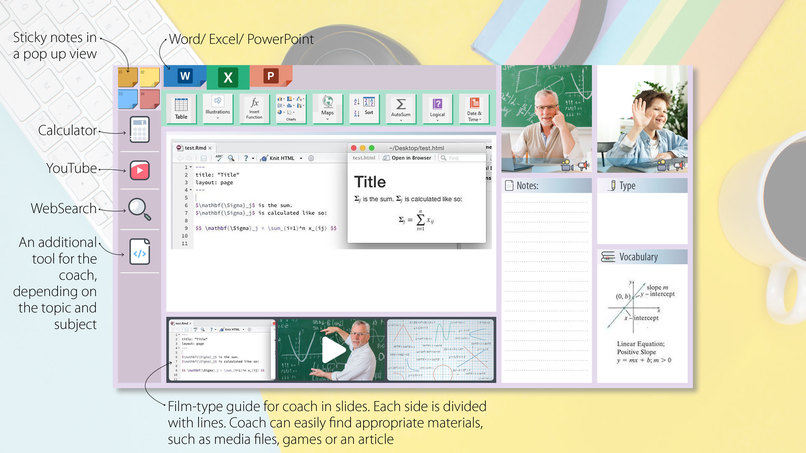
Task: Select the test.Rmd editor tab
Action: point(194,148)
